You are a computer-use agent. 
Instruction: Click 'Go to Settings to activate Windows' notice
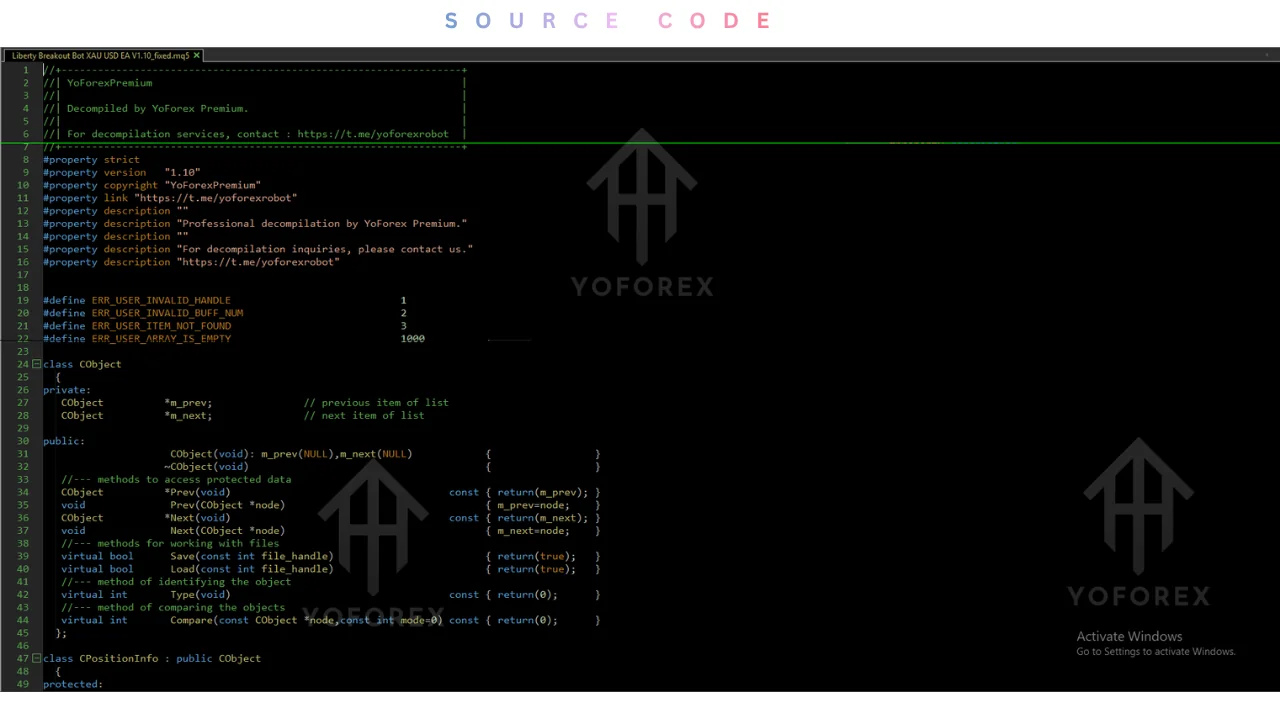tap(1156, 652)
